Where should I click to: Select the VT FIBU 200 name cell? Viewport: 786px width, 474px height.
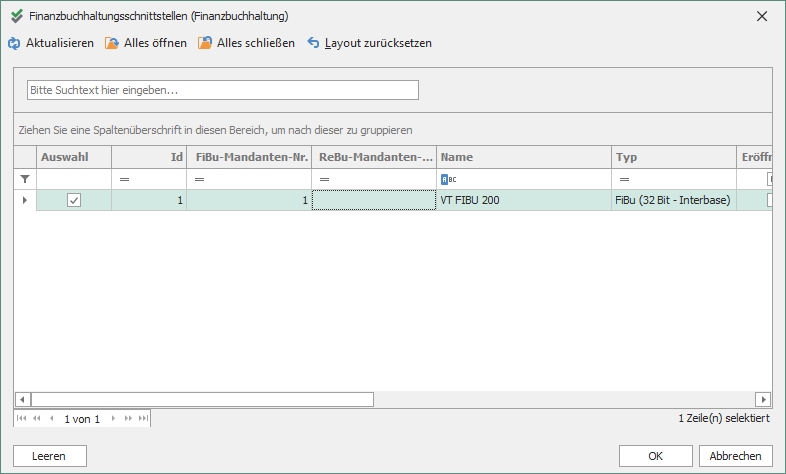click(x=524, y=200)
